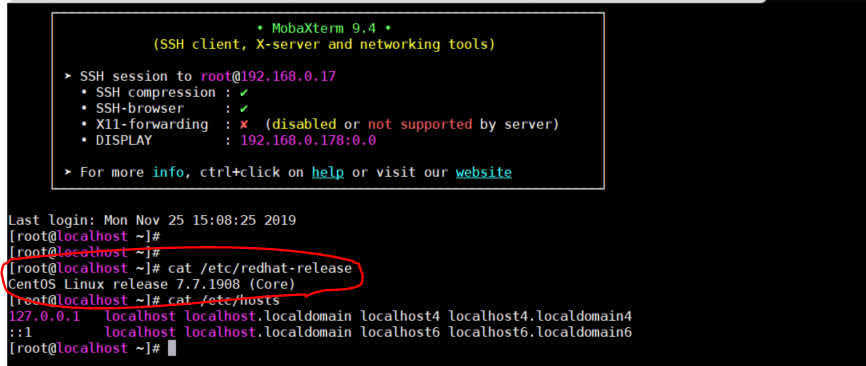This screenshot has height=366, width=866.
Task: Select the Last login line
Action: pyautogui.click(x=152, y=220)
